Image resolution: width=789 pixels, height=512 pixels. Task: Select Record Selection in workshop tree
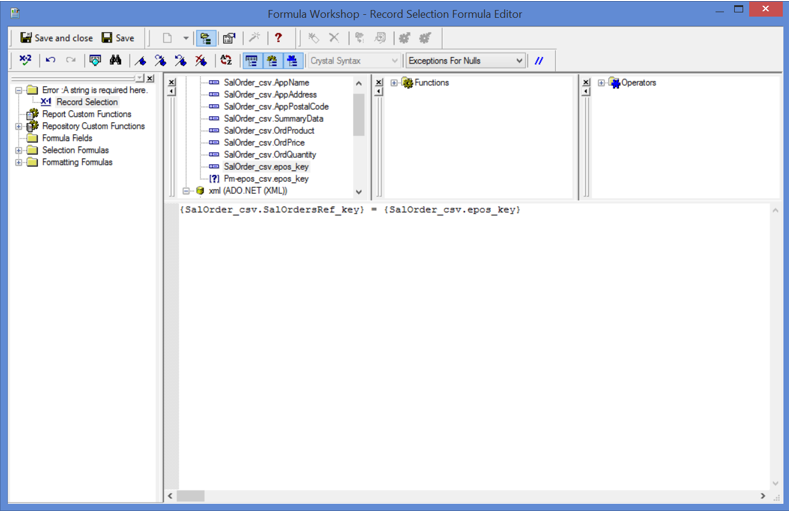[x=86, y=102]
